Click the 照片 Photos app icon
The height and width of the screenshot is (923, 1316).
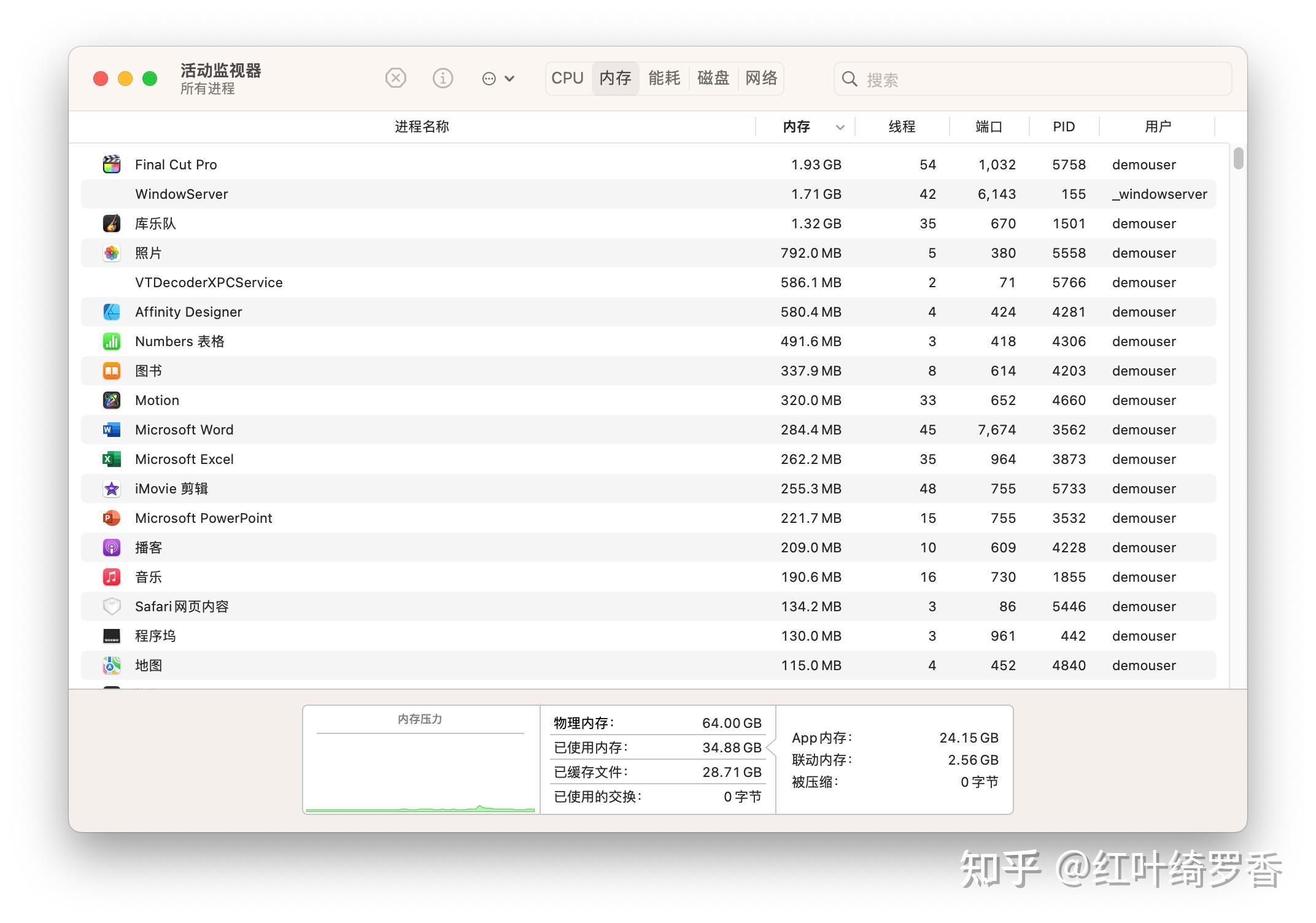(111, 253)
